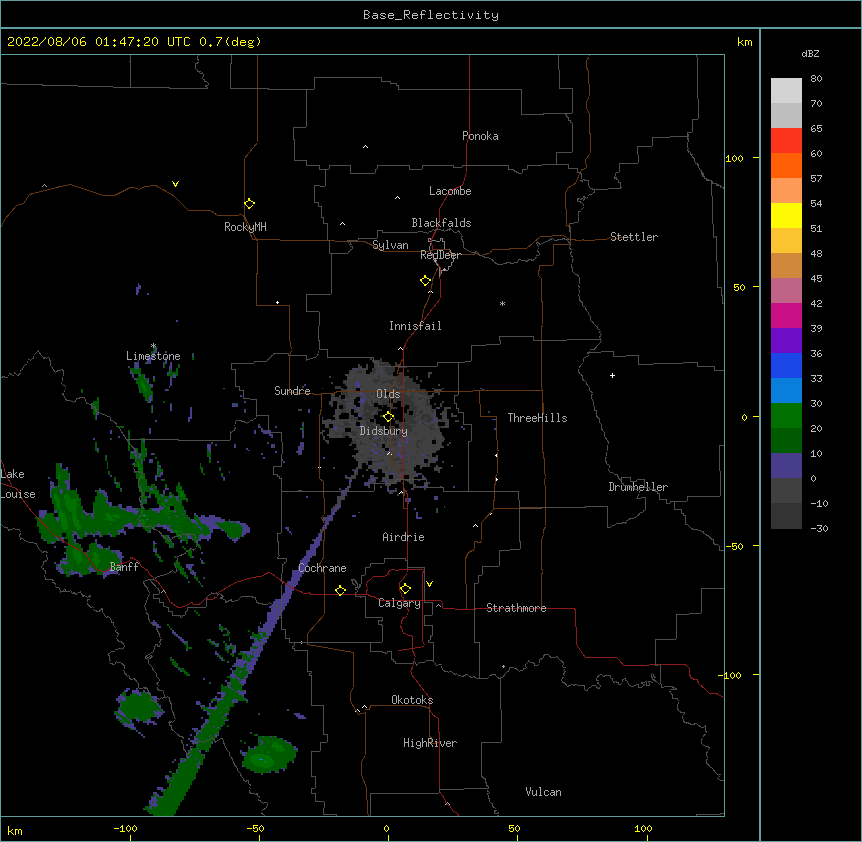Click the Strathmore city label

pyautogui.click(x=516, y=608)
